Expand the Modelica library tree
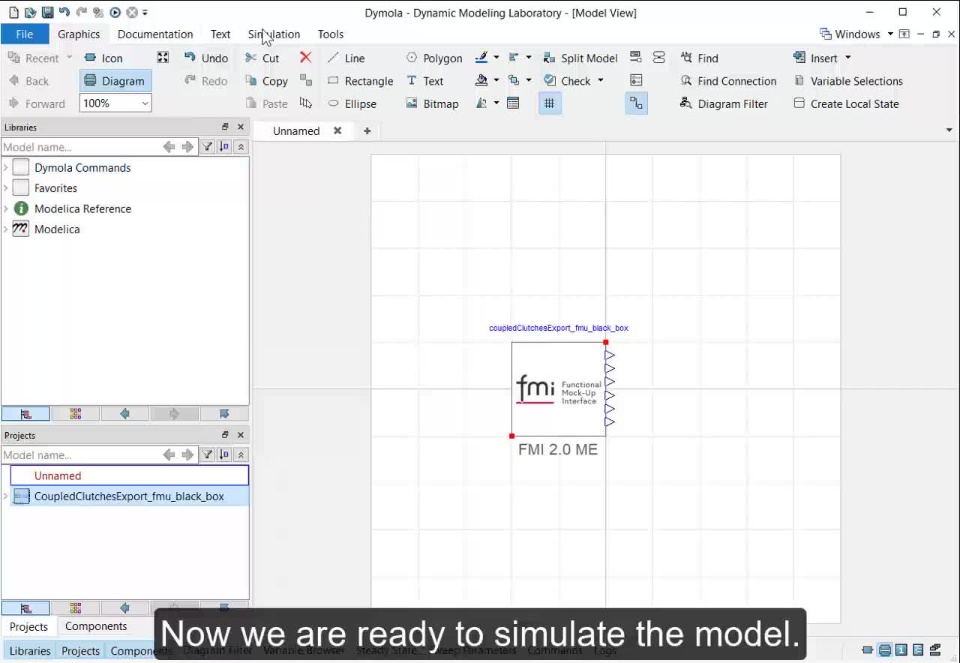 [x=6, y=229]
